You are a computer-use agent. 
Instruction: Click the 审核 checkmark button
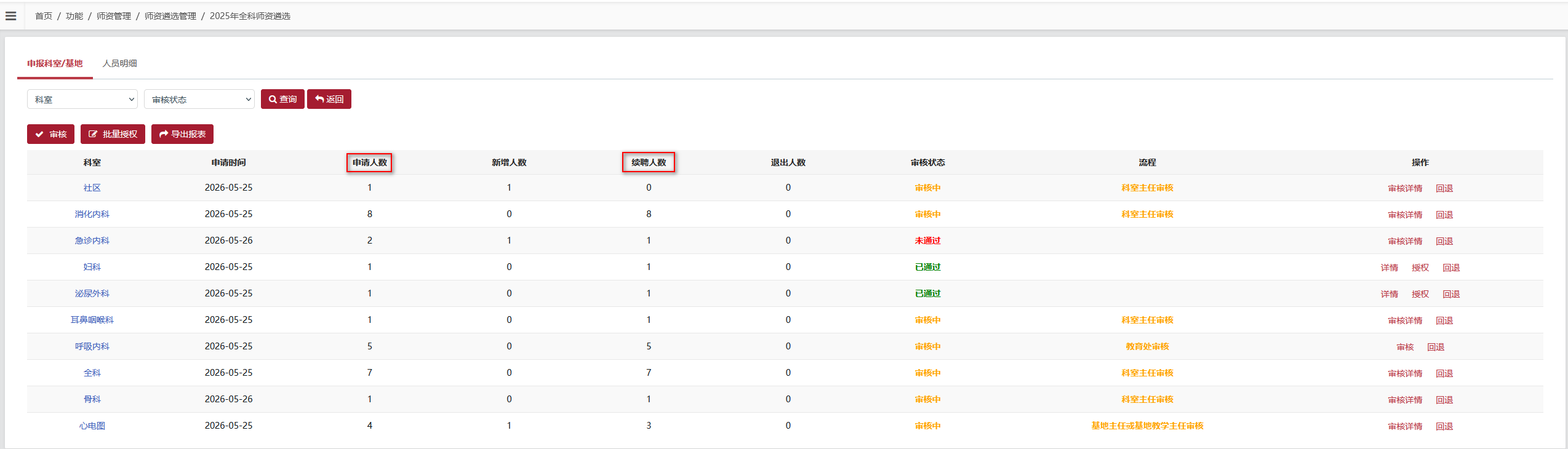(50, 134)
